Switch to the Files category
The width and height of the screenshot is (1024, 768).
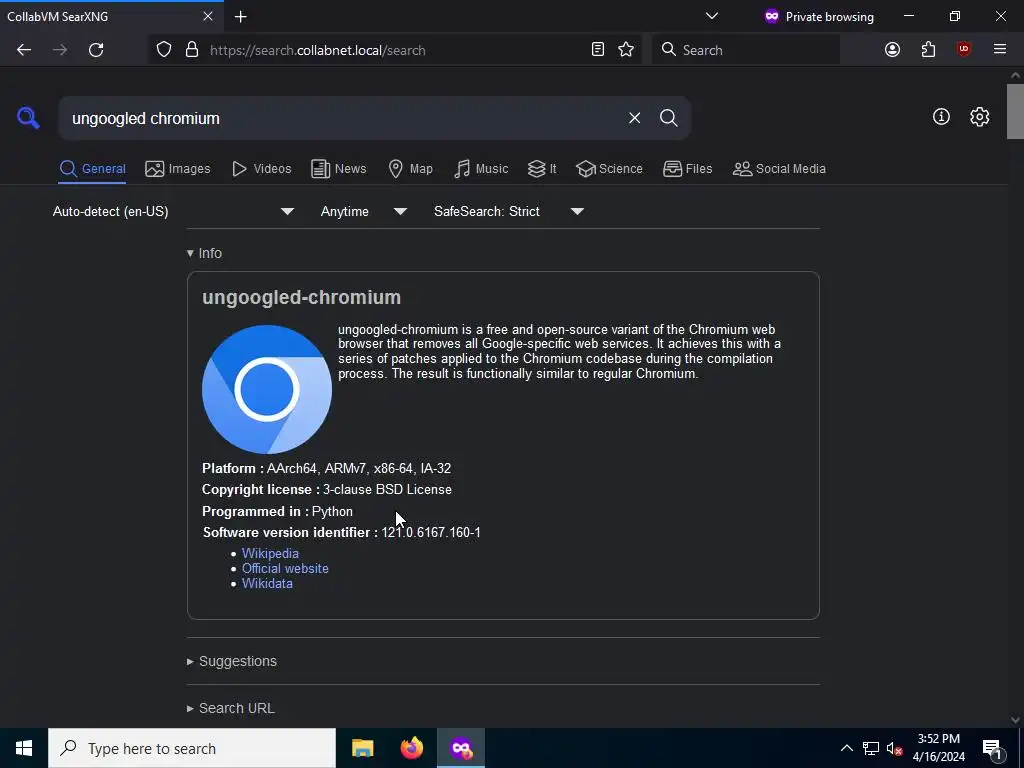687,168
